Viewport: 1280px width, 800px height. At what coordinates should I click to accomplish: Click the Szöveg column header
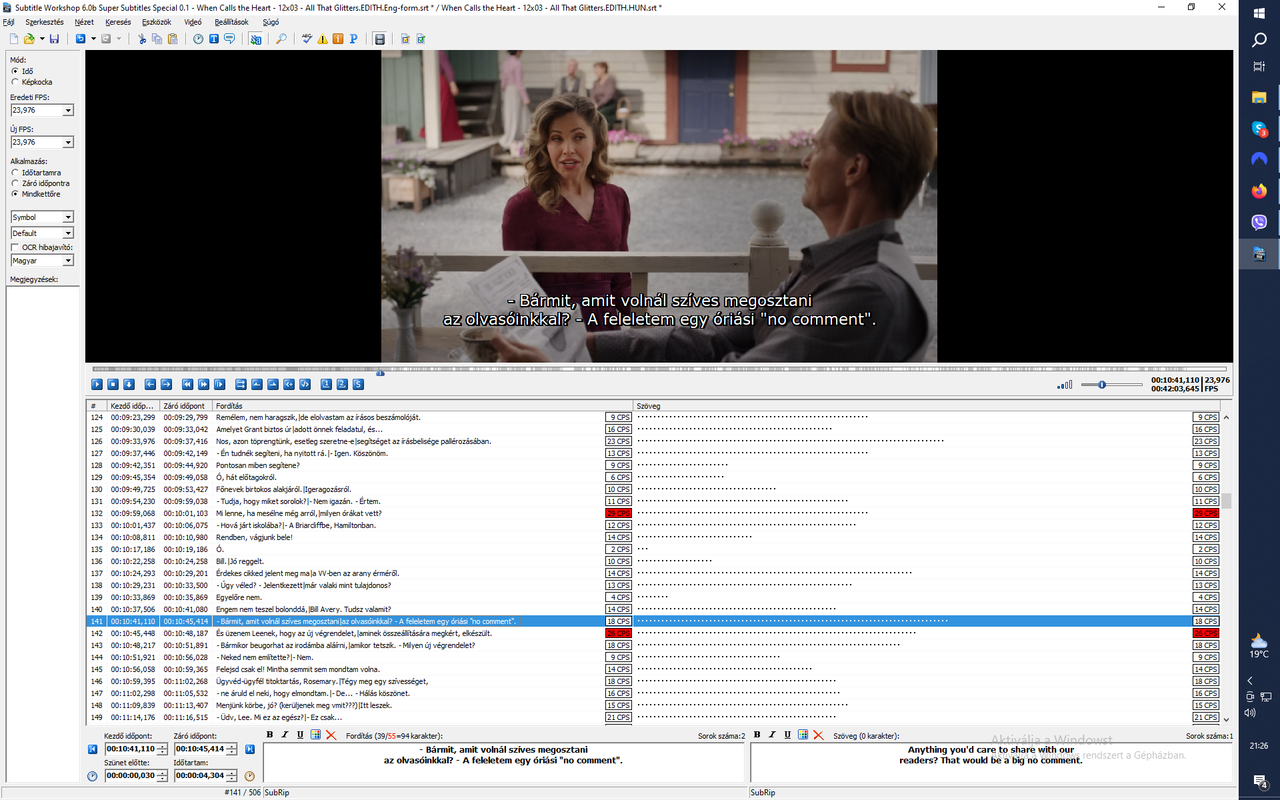[x=927, y=406]
